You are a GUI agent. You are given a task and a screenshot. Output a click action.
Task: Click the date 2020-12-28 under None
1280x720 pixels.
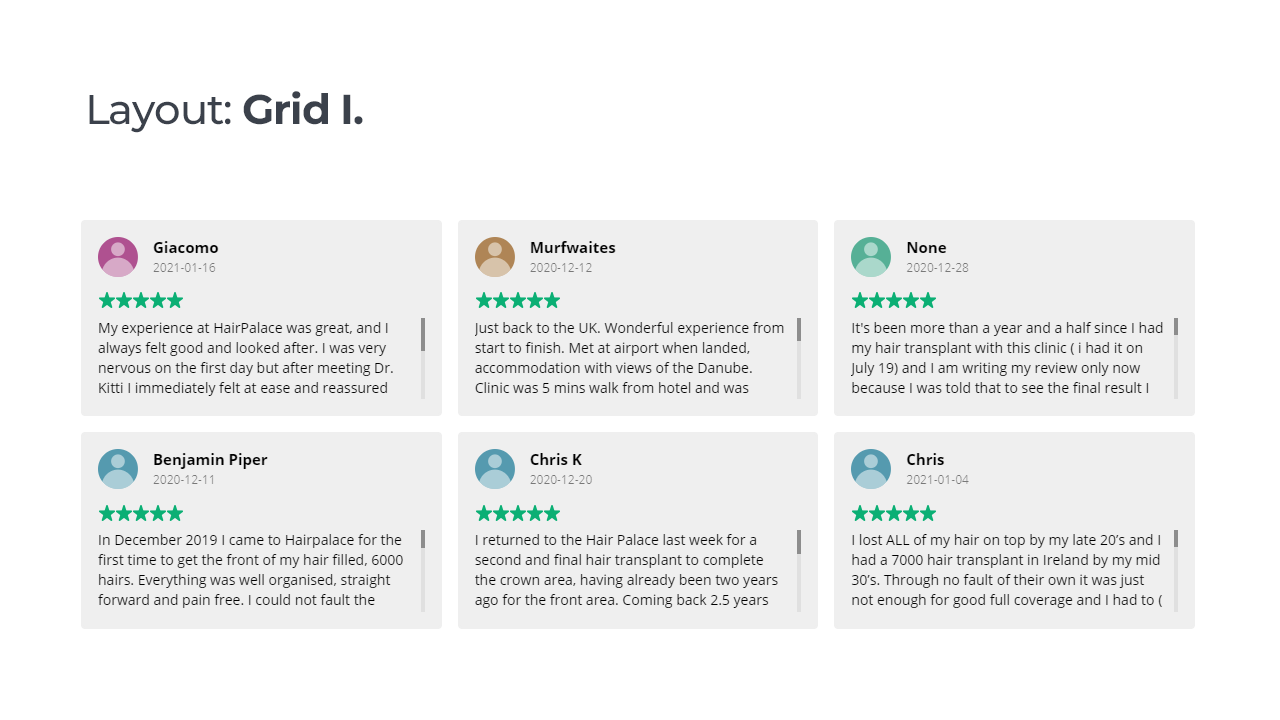pyautogui.click(x=938, y=268)
